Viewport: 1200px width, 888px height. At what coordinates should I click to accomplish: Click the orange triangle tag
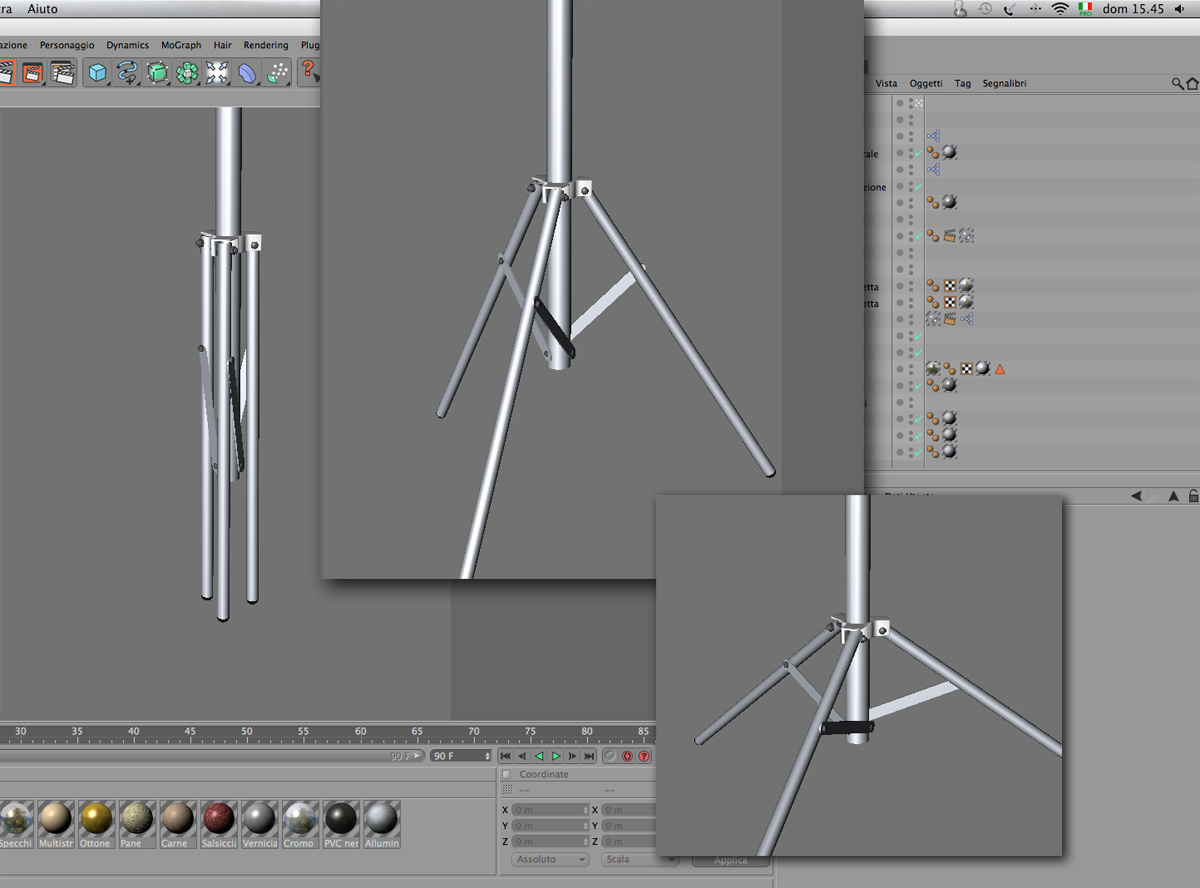pyautogui.click(x=999, y=369)
